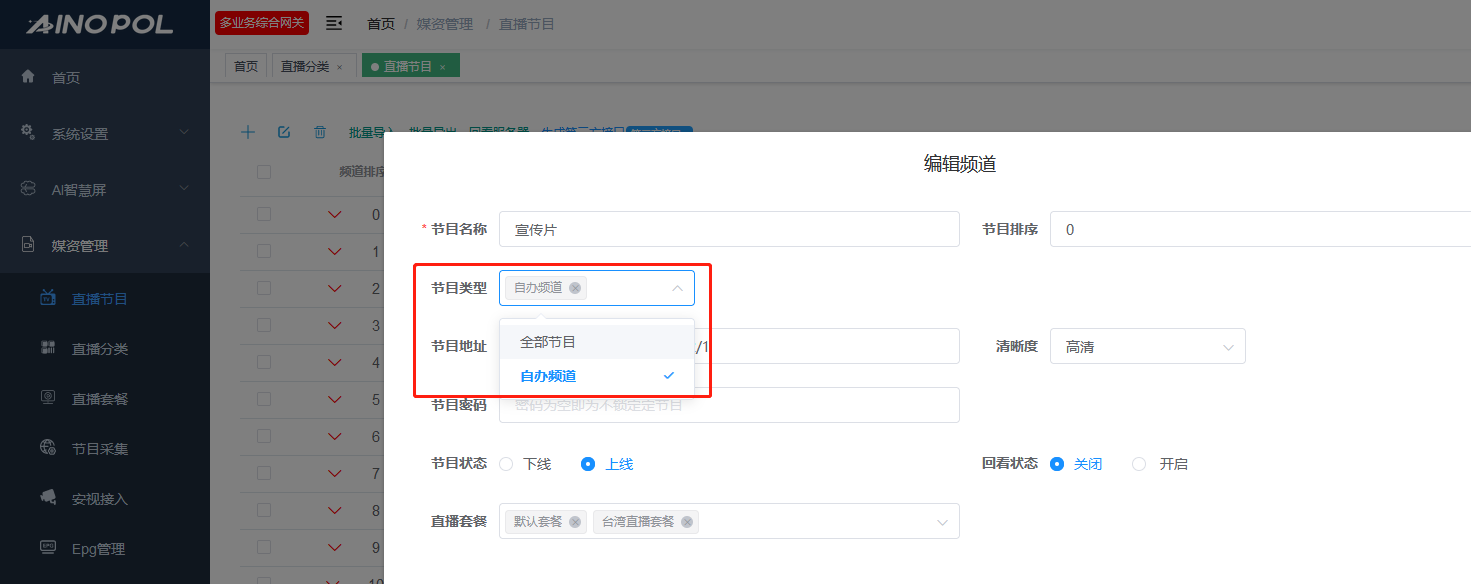Open 节目采集 in the sidebar

pyautogui.click(x=100, y=449)
